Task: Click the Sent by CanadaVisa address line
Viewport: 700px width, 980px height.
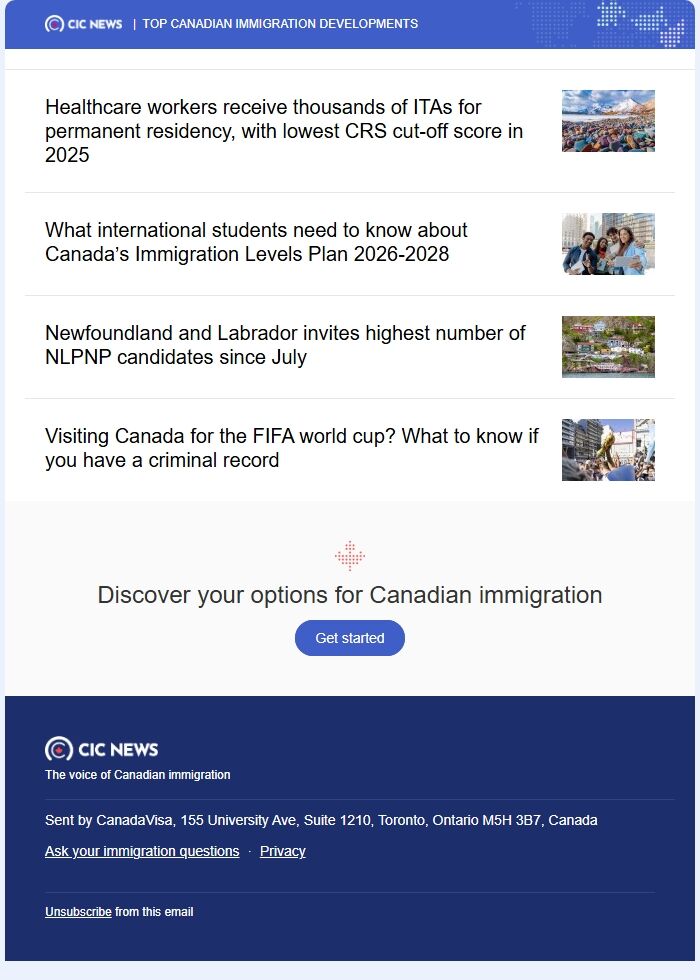Action: tap(320, 819)
